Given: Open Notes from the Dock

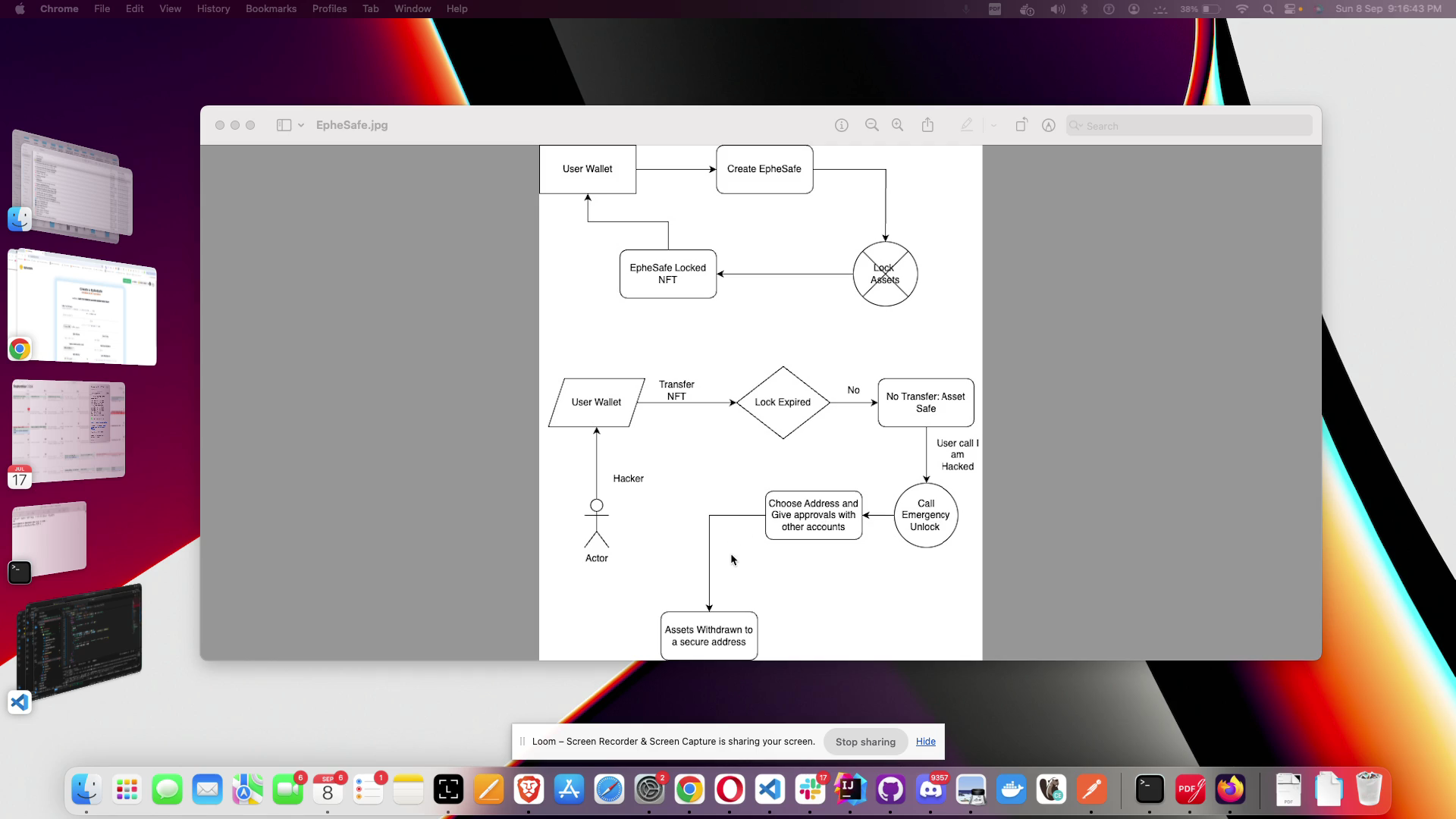Looking at the screenshot, I should click(408, 789).
